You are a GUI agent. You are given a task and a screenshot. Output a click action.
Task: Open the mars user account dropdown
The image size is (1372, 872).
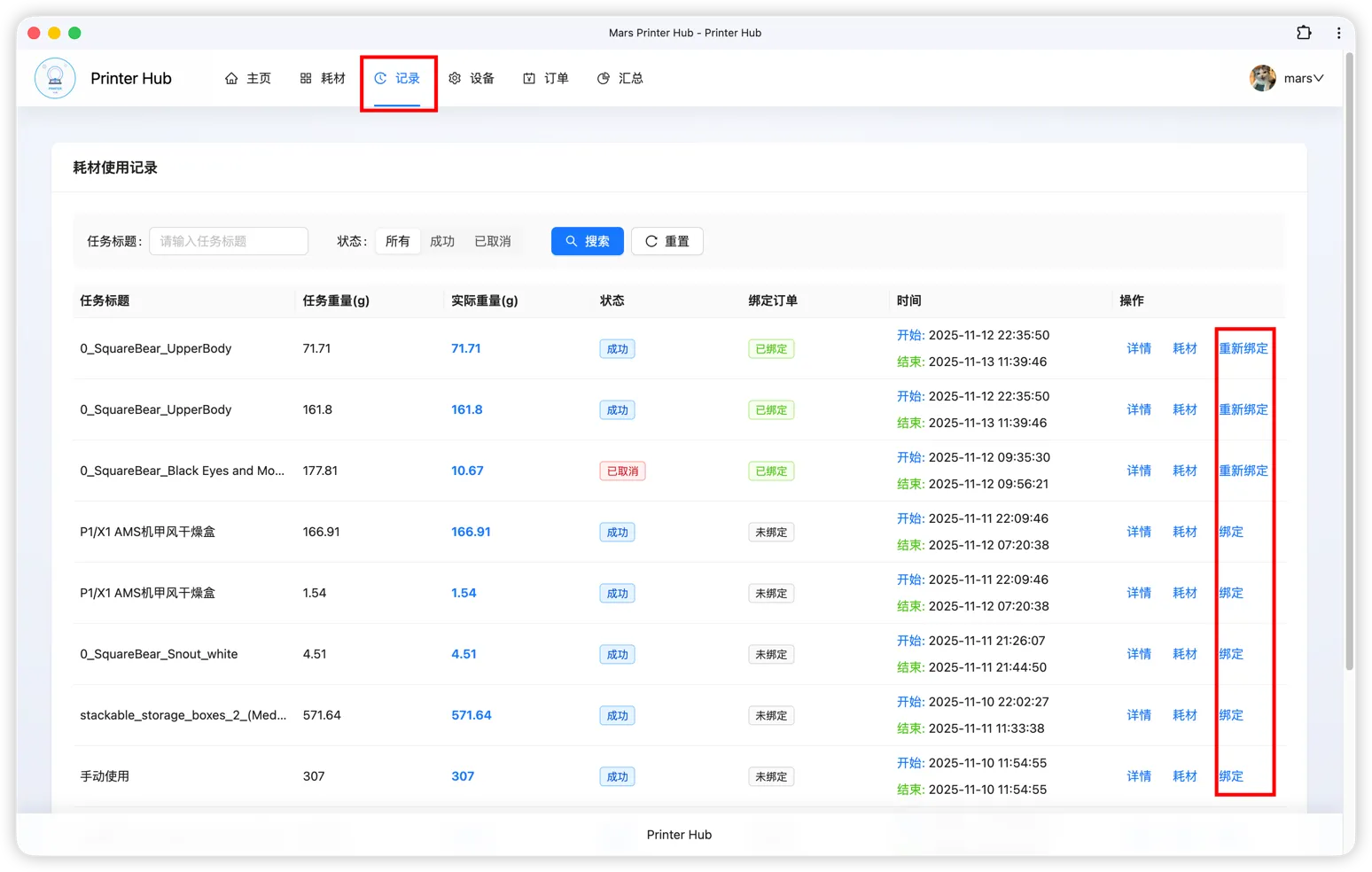pos(1287,78)
